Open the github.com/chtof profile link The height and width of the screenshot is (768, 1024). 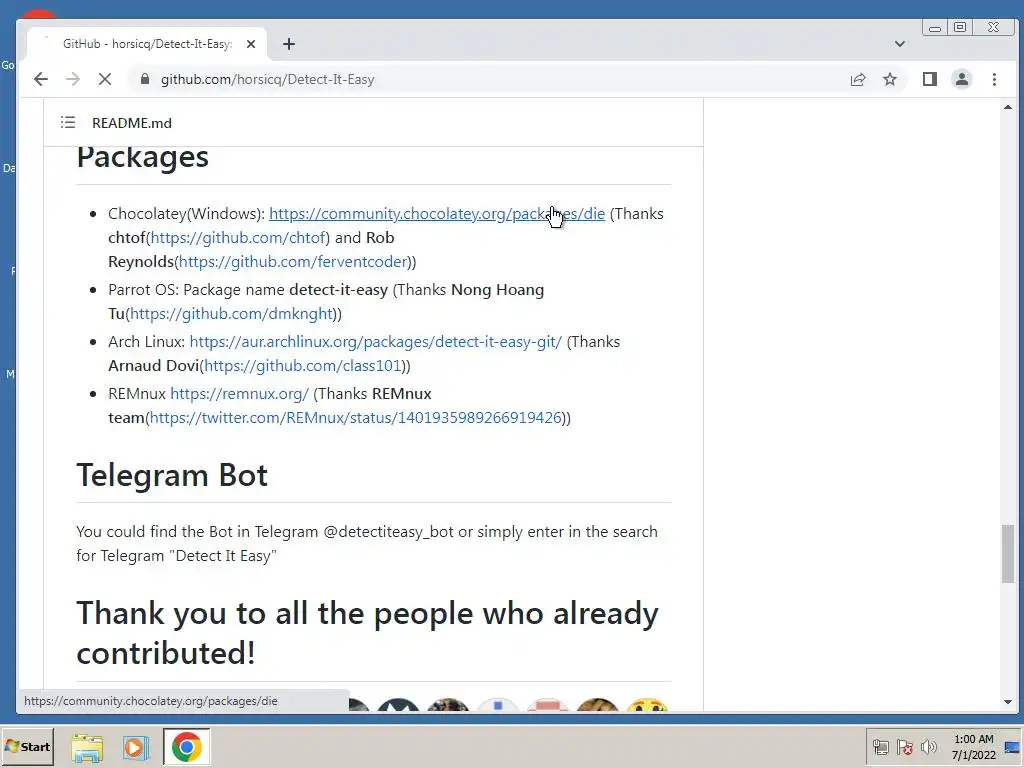pos(240,238)
